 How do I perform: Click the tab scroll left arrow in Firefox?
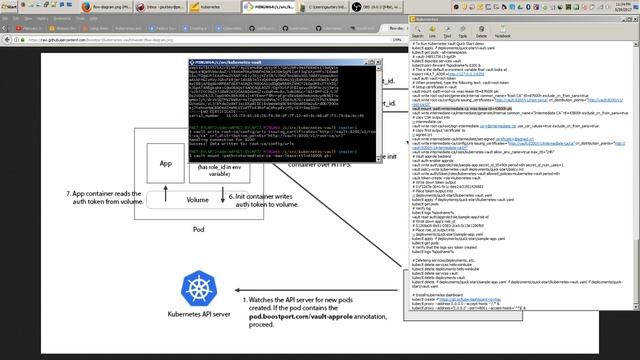point(4,28)
